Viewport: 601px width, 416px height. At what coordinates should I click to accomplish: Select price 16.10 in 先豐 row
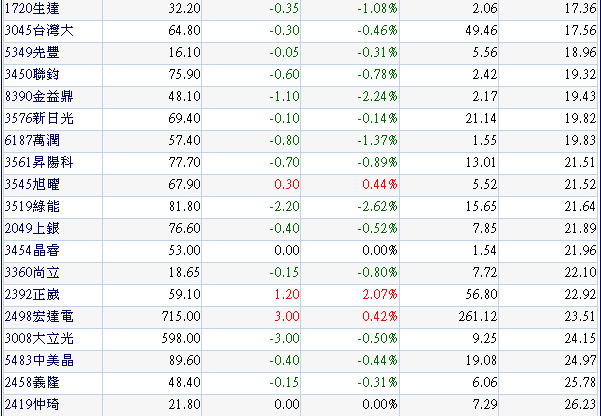point(184,53)
